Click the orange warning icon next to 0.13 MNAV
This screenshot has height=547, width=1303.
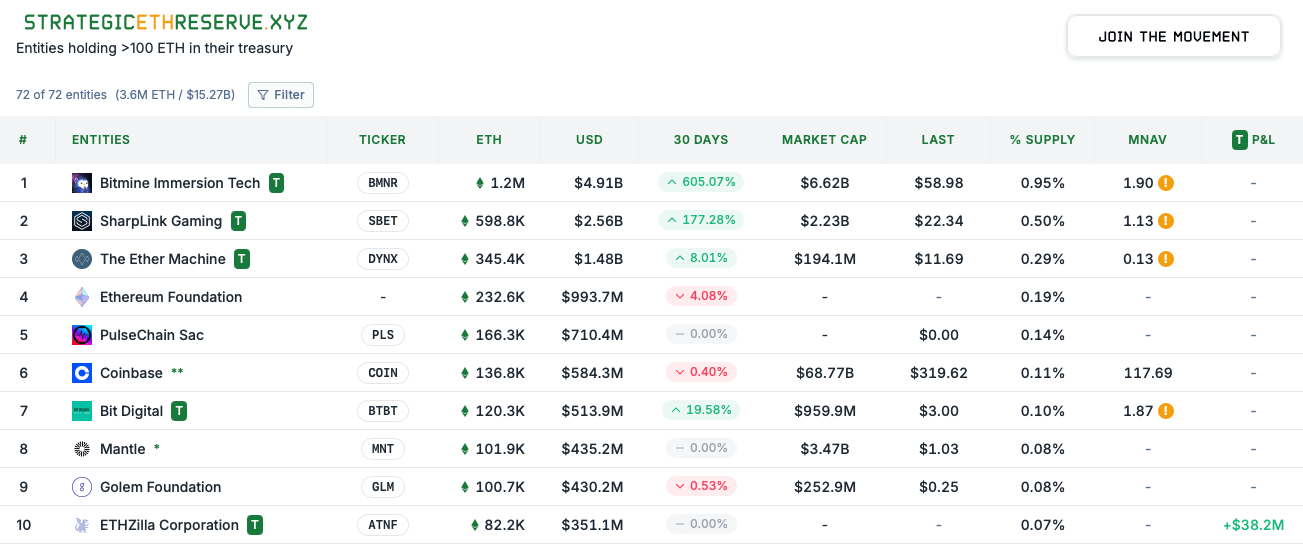click(x=1166, y=259)
